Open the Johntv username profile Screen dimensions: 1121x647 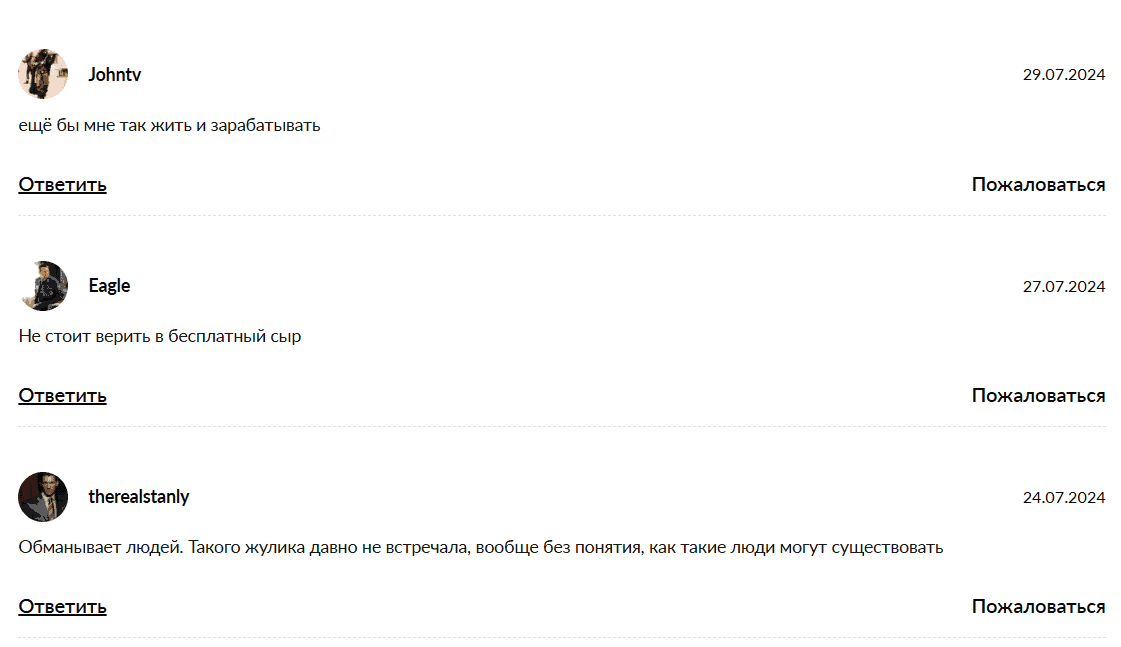click(114, 75)
